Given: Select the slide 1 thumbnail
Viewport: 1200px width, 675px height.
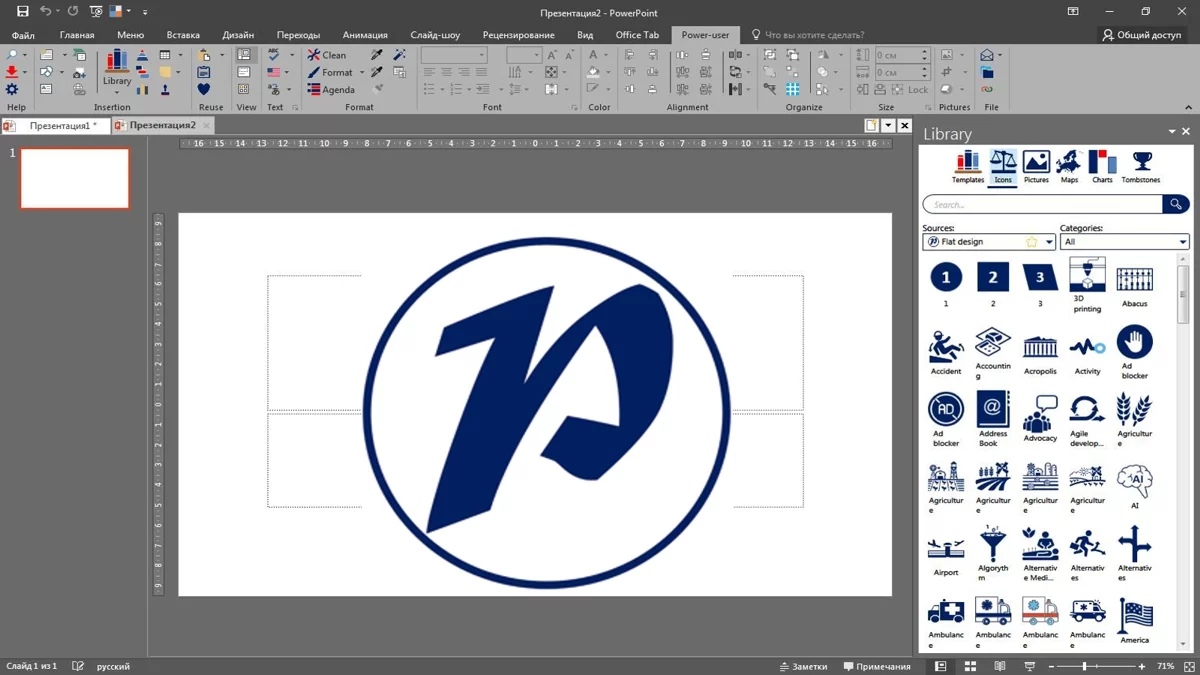Looking at the screenshot, I should (75, 179).
